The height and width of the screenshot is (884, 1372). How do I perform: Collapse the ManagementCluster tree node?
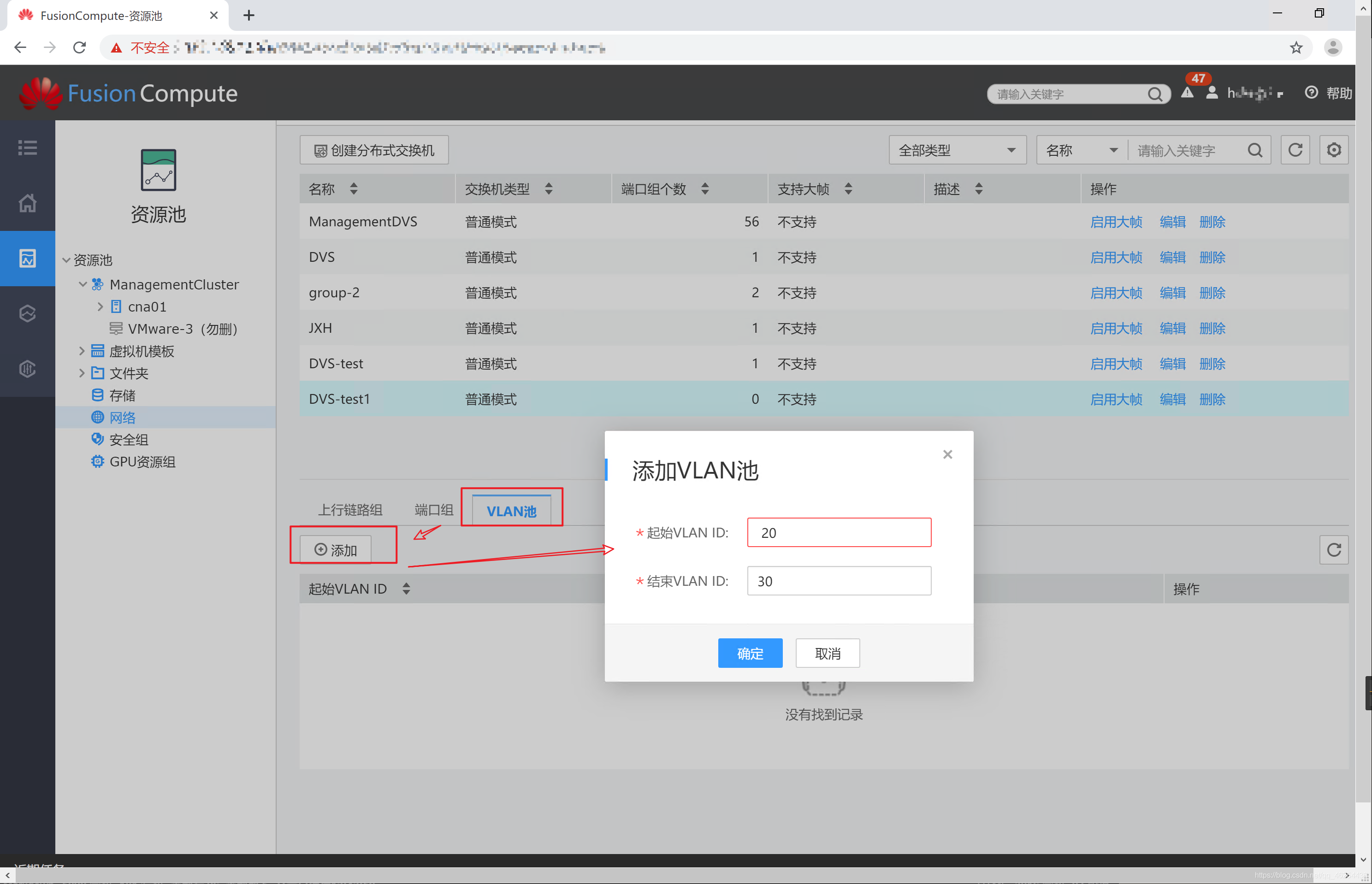83,284
